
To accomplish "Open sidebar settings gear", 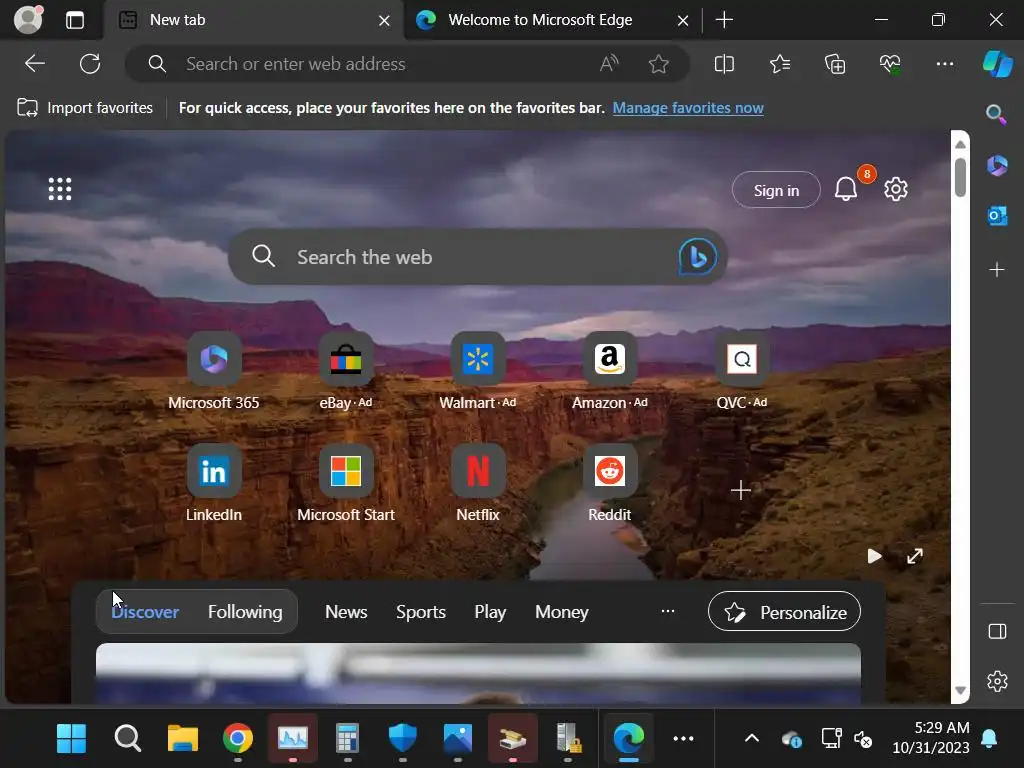I will click(997, 681).
